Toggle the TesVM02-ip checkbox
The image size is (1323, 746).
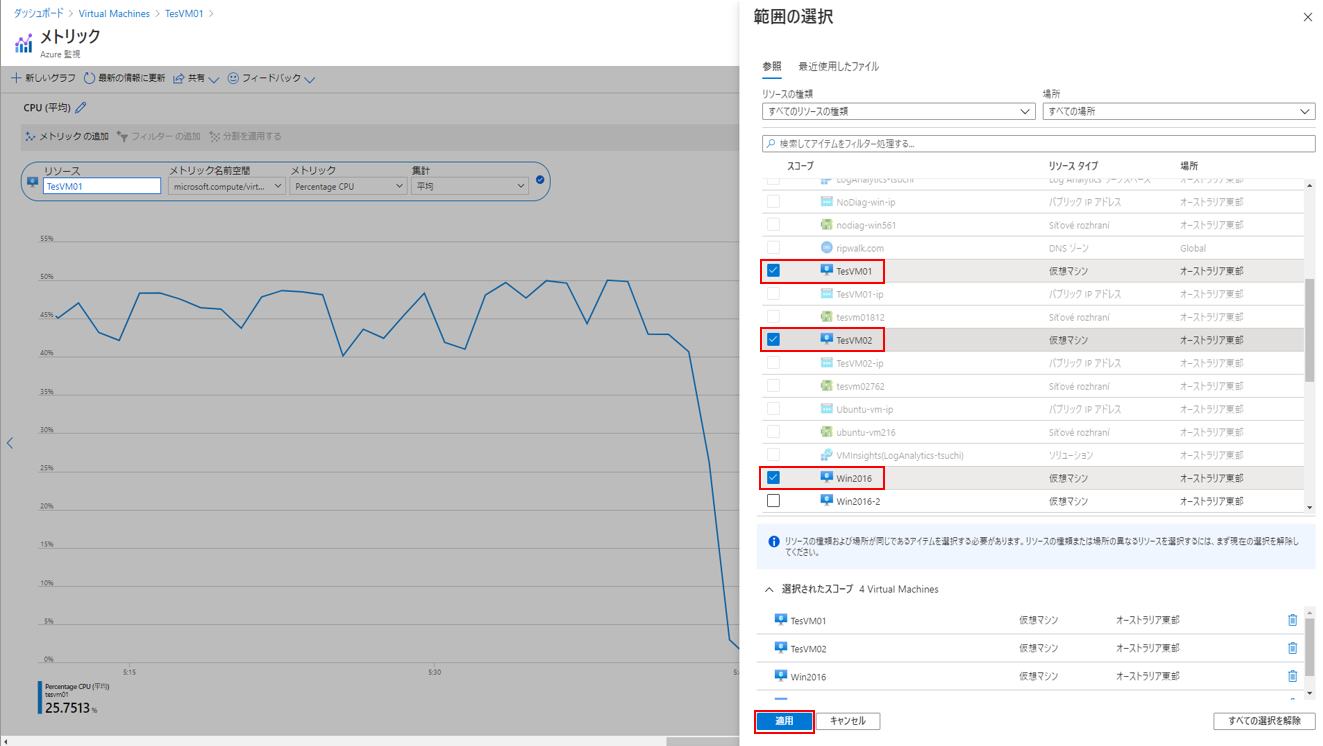point(773,362)
